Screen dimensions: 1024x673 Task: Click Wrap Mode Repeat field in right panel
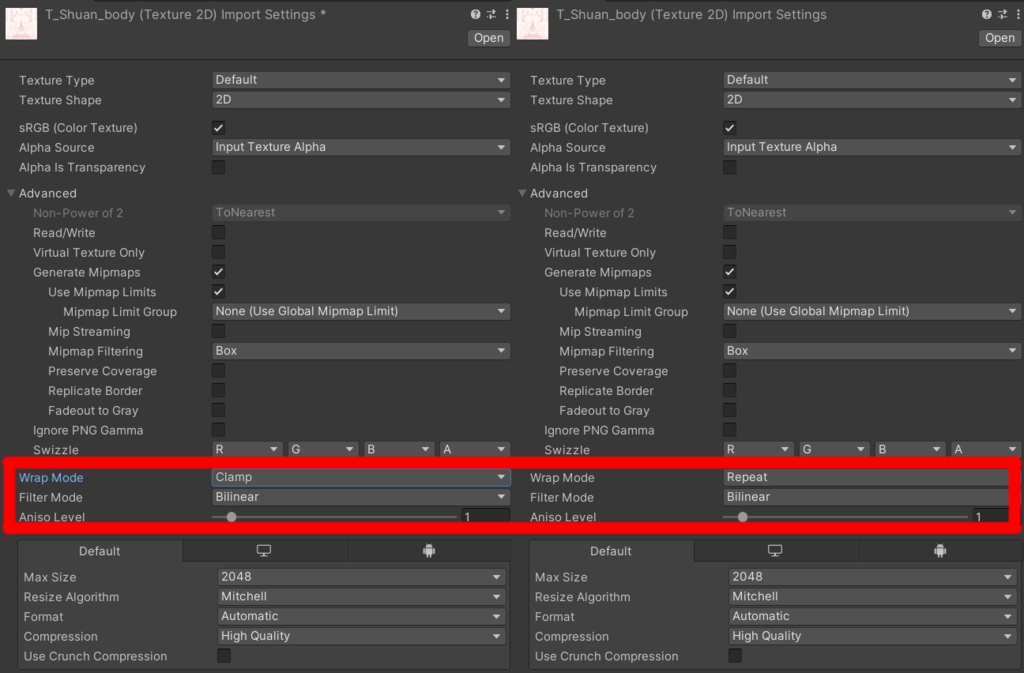coord(867,477)
